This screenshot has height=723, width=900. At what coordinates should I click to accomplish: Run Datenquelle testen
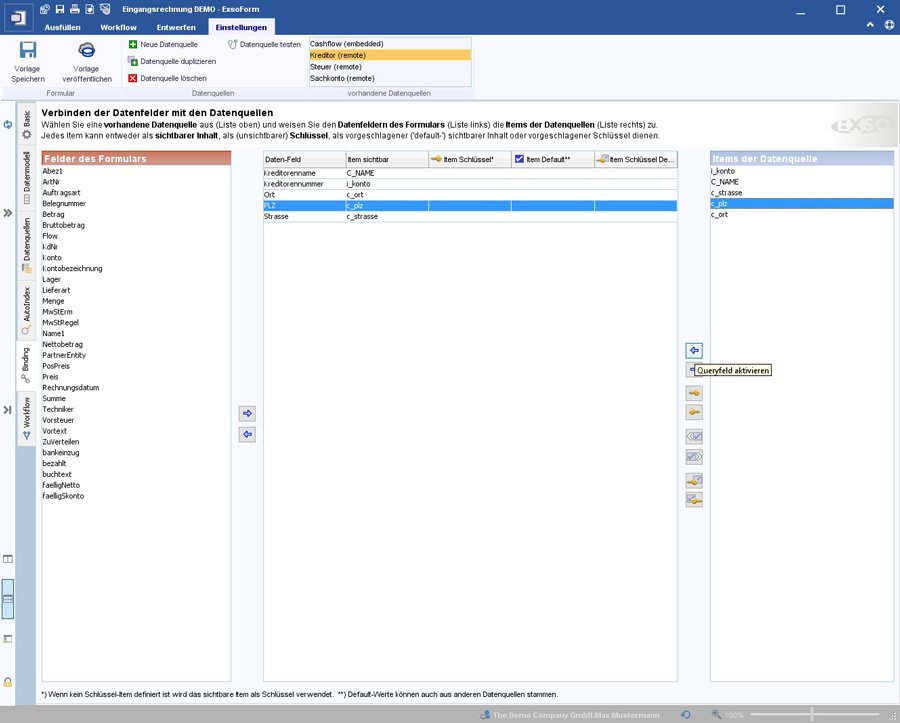(x=264, y=45)
